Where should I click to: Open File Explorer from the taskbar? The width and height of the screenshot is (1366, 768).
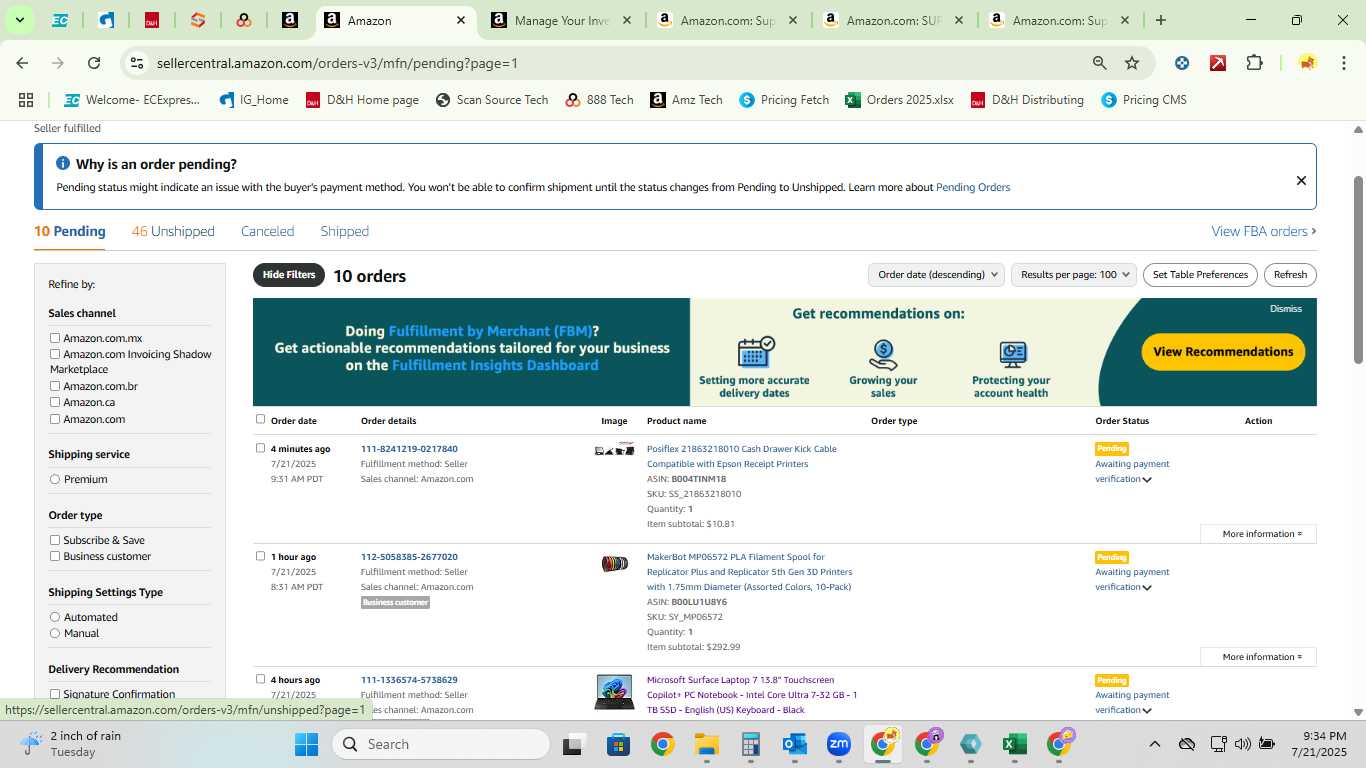[707, 744]
